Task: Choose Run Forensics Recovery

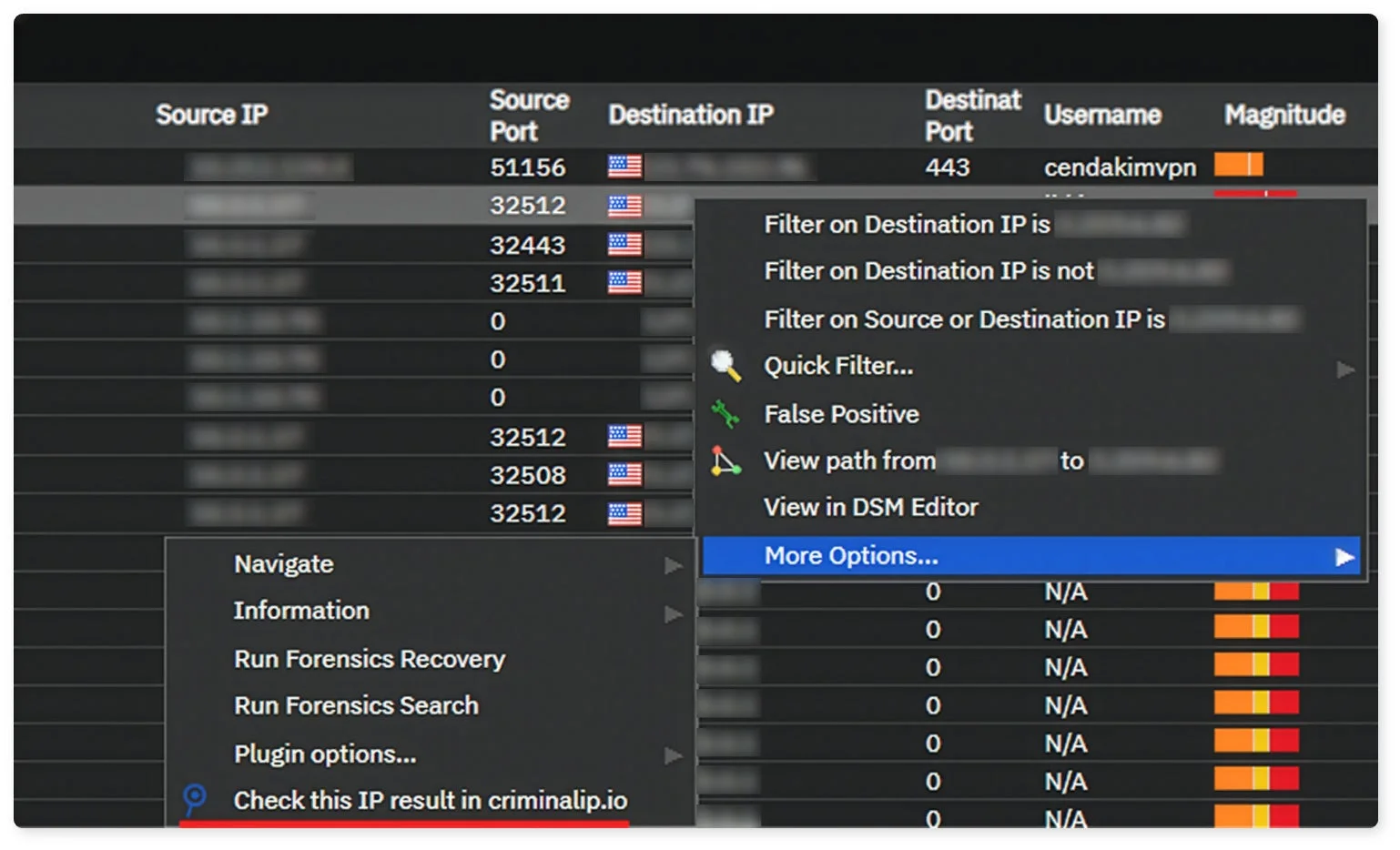Action: pyautogui.click(x=370, y=659)
